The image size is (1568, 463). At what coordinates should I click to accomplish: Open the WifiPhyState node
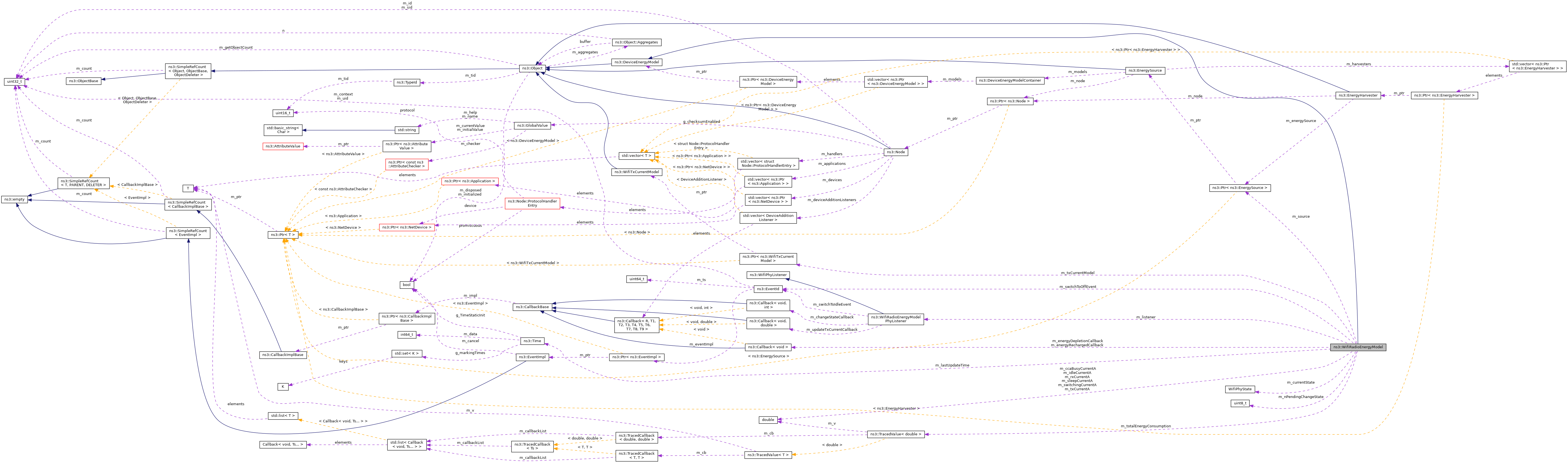(1240, 389)
